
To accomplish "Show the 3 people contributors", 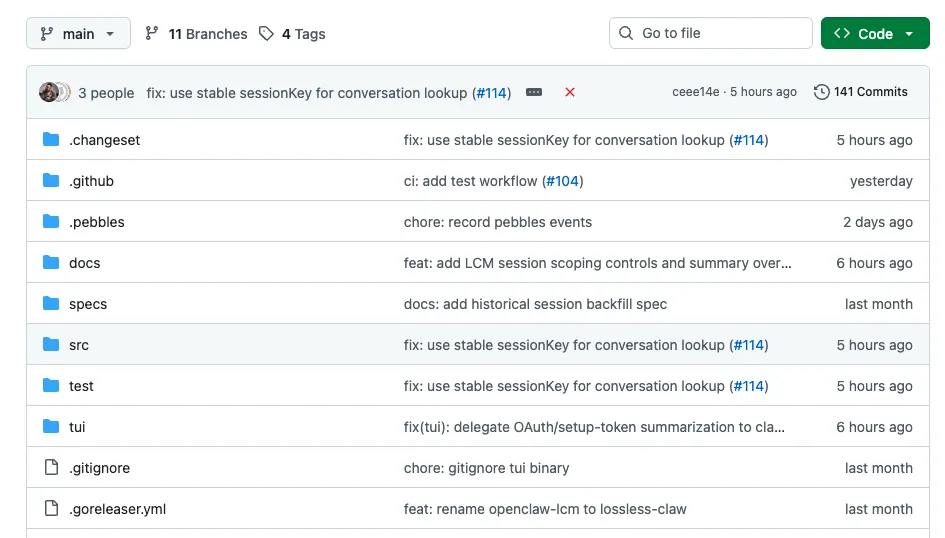I will (x=106, y=93).
